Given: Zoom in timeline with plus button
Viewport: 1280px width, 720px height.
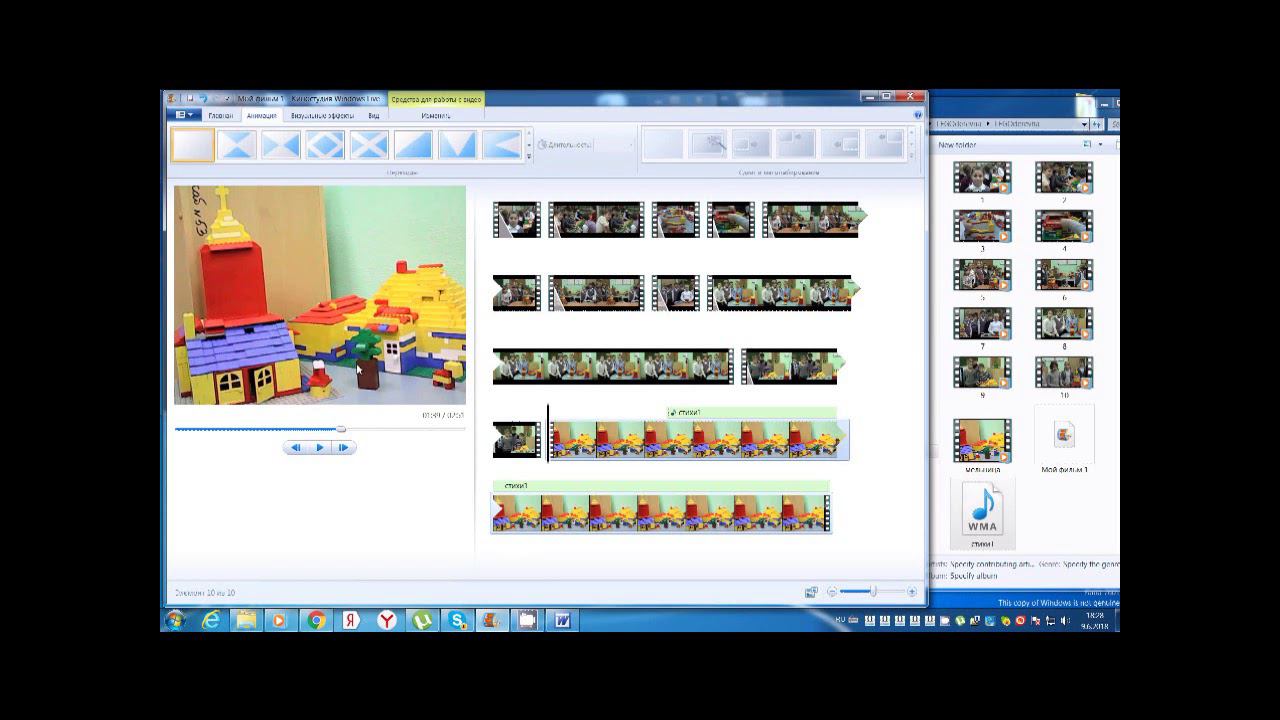Looking at the screenshot, I should tap(912, 592).
